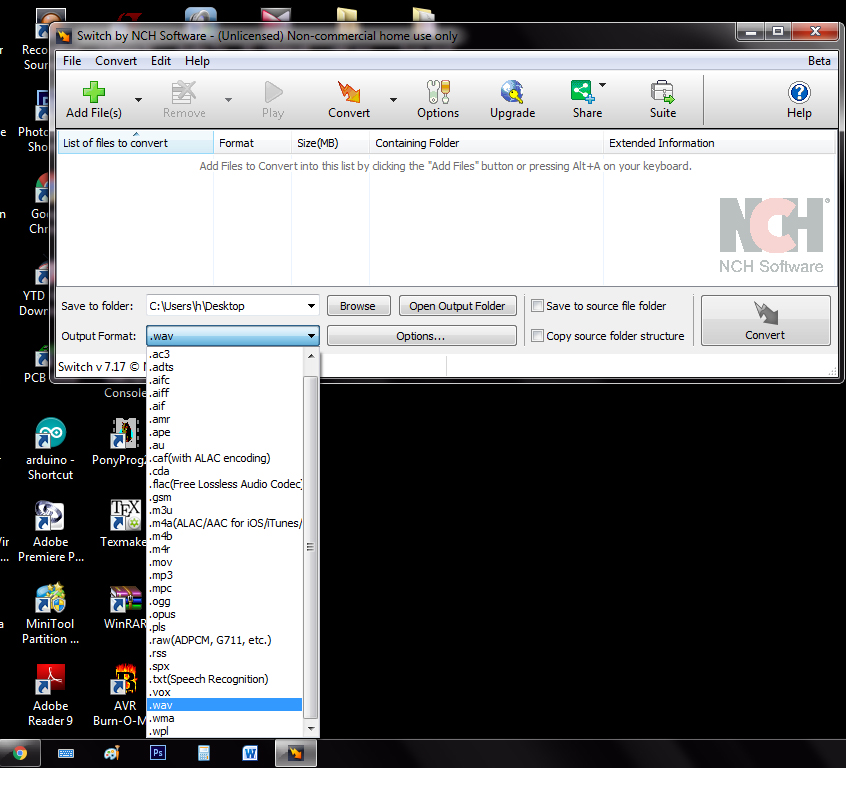Viewport: 846px width, 798px height.
Task: Click the Upgrade key icon
Action: (512, 92)
